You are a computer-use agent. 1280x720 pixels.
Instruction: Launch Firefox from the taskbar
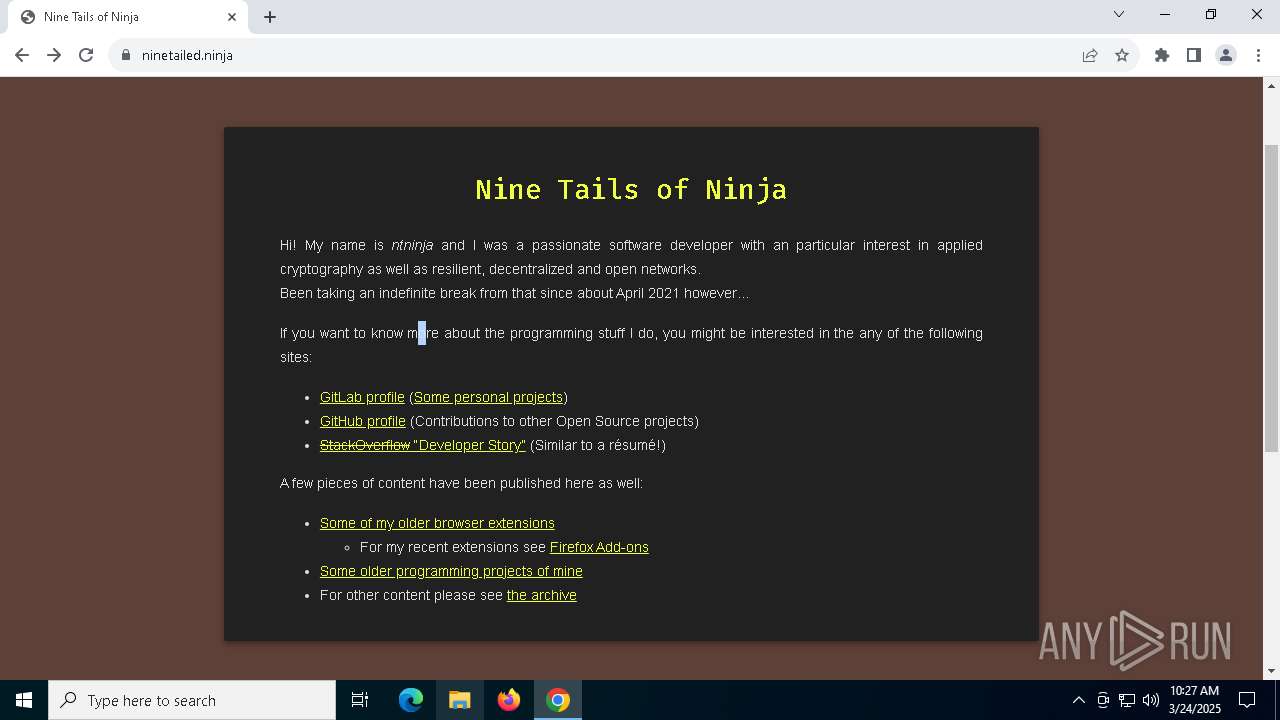tap(509, 700)
